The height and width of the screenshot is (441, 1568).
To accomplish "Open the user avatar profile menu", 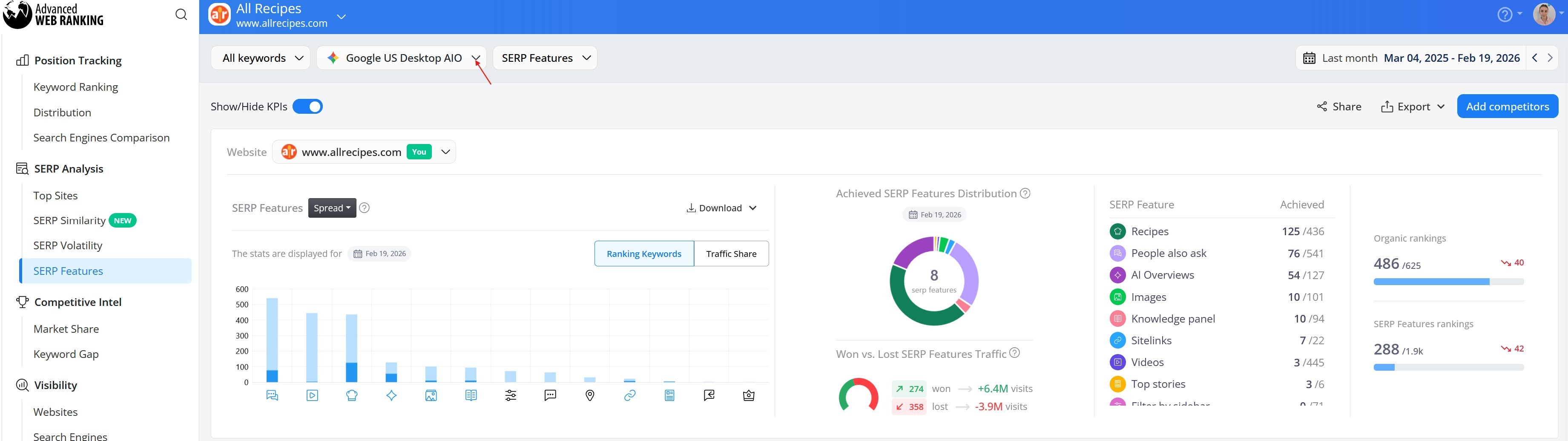I will (1544, 14).
